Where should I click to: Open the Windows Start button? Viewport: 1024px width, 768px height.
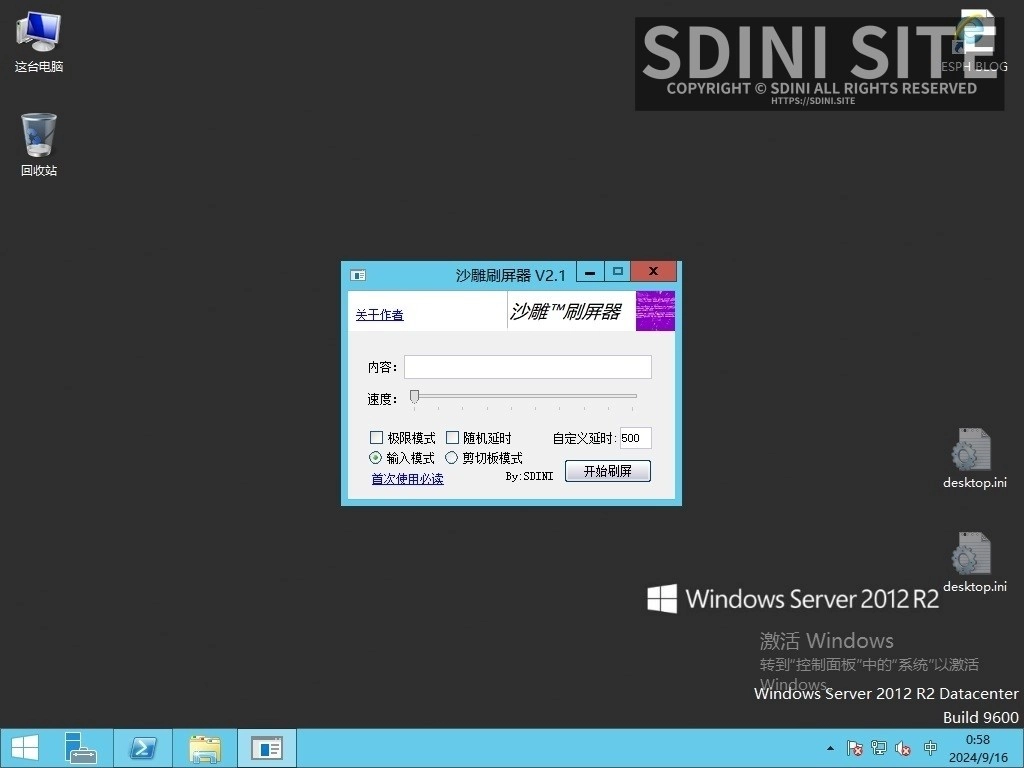click(x=25, y=748)
